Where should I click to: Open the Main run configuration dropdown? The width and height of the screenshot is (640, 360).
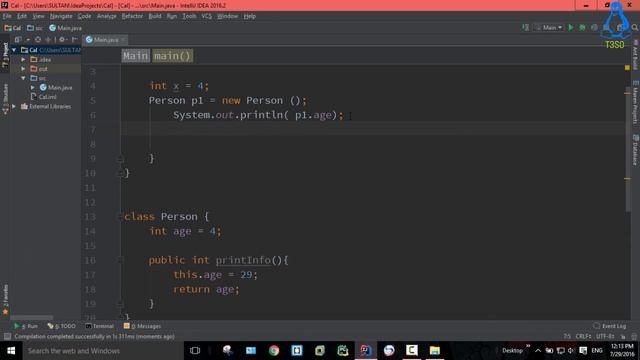click(549, 27)
